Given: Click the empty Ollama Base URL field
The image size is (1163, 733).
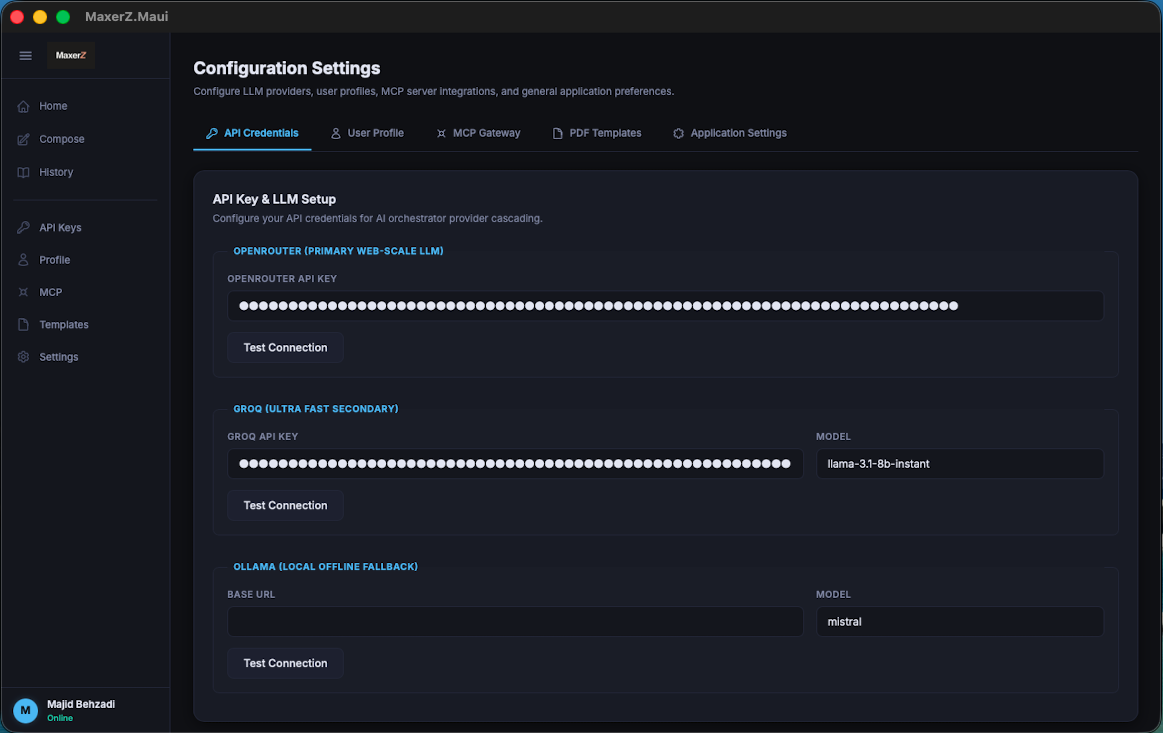Looking at the screenshot, I should click(x=515, y=622).
